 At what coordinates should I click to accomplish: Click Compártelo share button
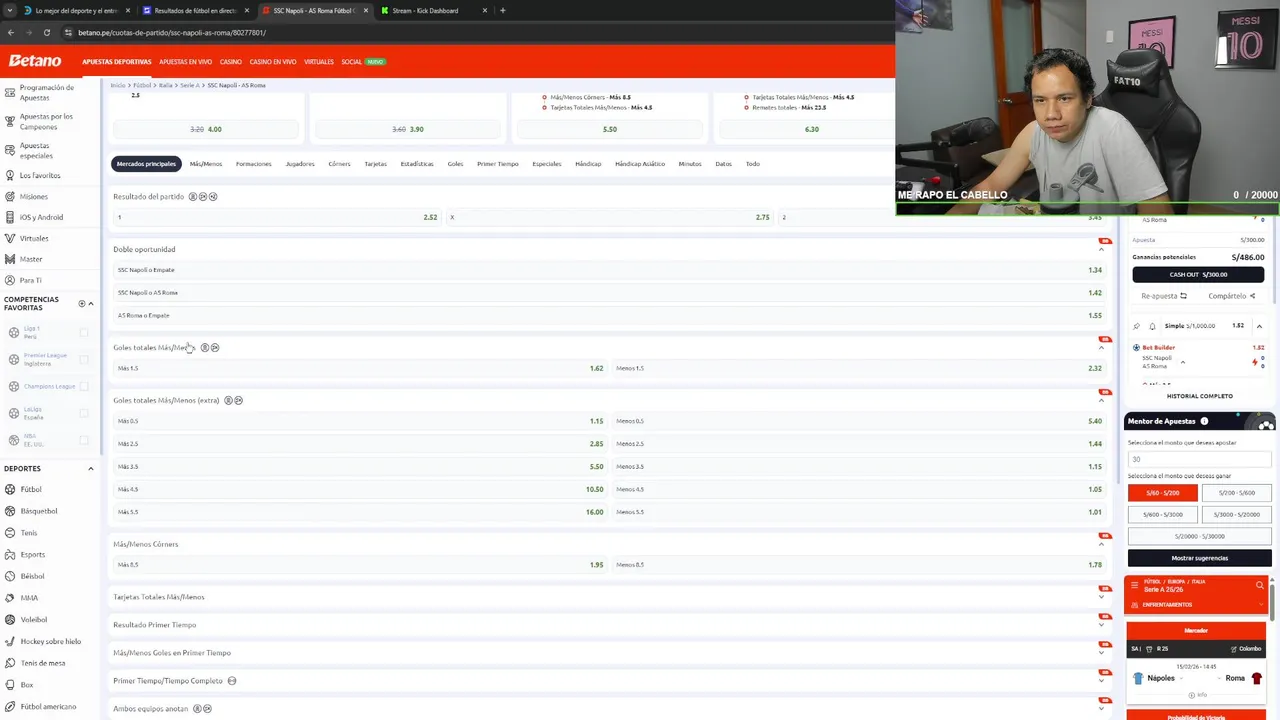point(1232,296)
